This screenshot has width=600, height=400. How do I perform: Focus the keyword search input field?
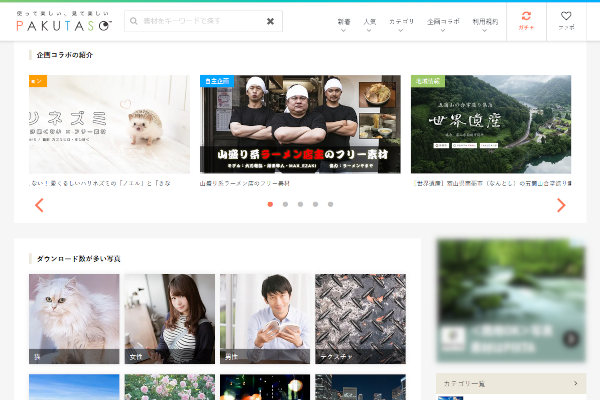tap(200, 21)
